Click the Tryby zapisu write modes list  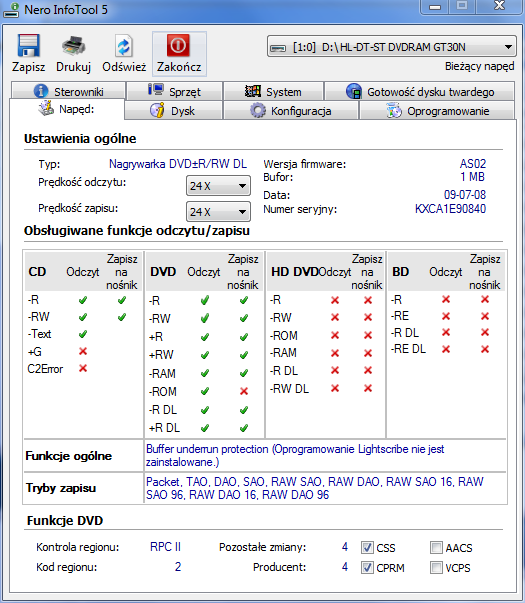pos(314,488)
